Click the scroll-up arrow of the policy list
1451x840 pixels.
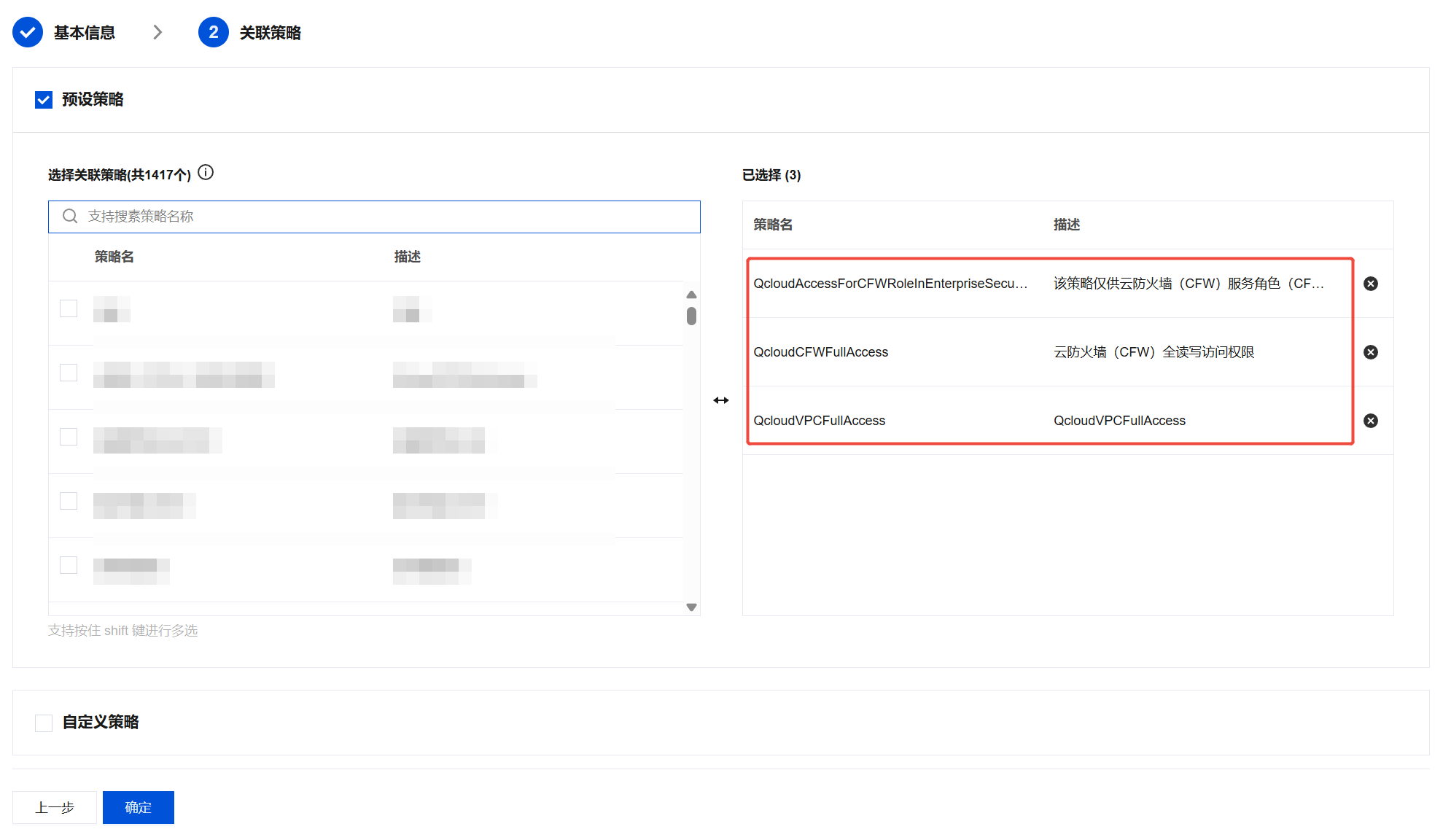692,295
